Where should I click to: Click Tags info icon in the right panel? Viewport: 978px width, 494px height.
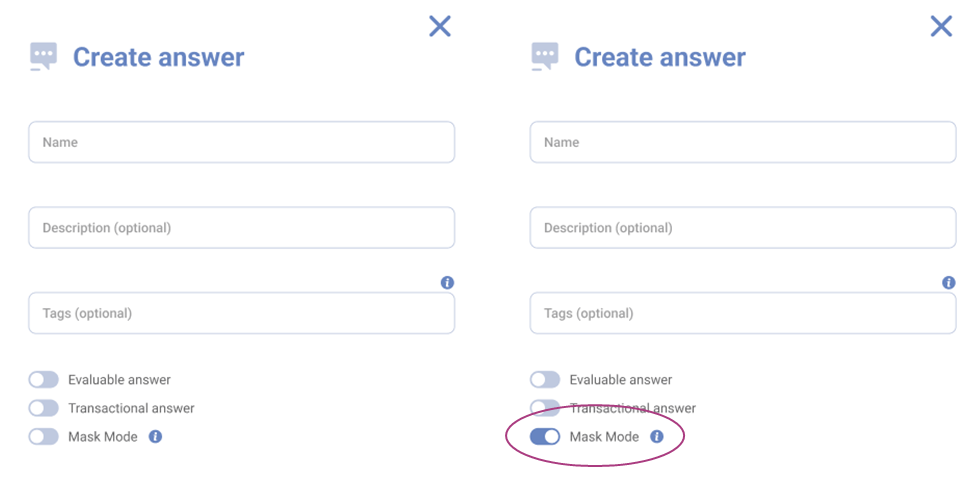pos(948,283)
